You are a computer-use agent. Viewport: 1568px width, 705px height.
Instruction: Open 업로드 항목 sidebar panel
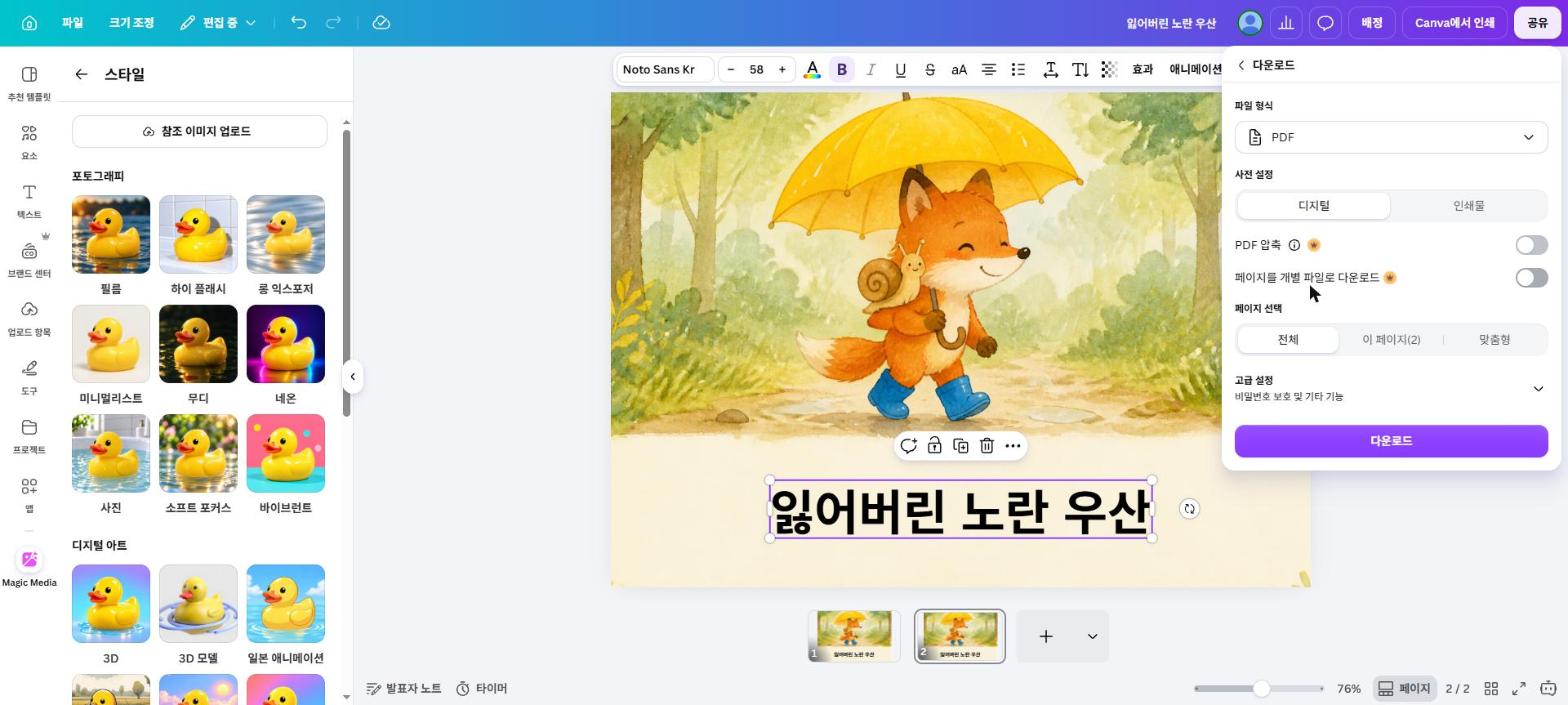point(29,319)
